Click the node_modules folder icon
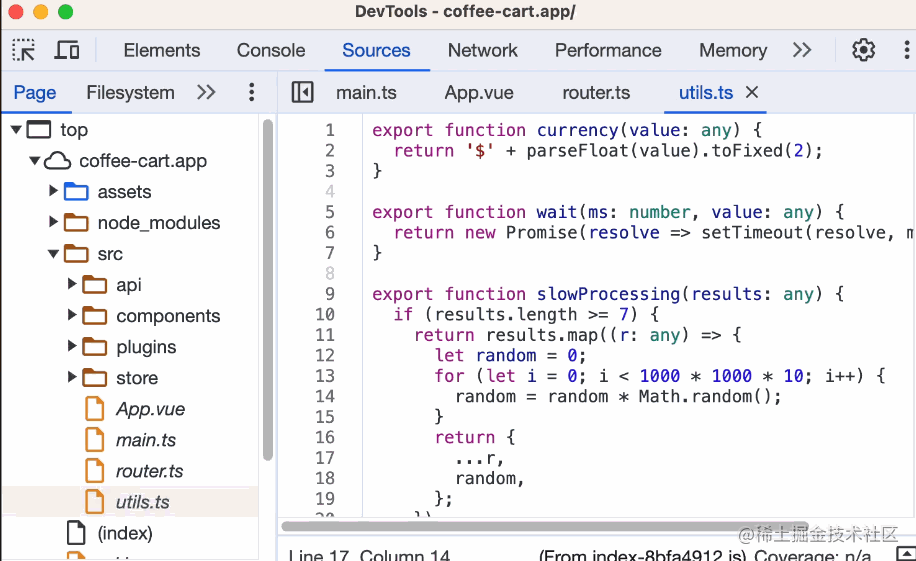This screenshot has height=561, width=916. pyautogui.click(x=76, y=223)
